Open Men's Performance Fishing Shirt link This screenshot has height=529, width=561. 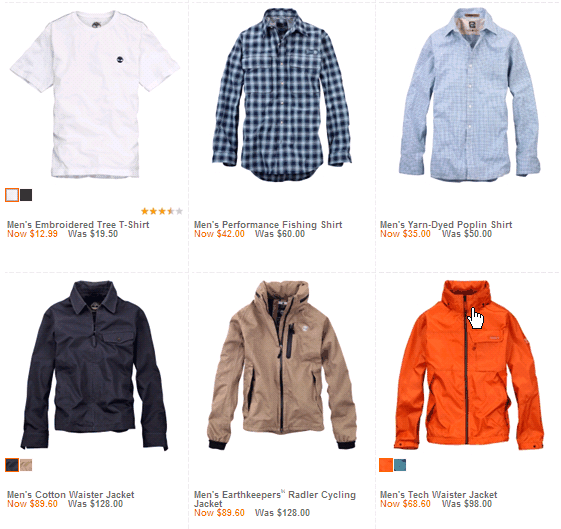[x=268, y=225]
